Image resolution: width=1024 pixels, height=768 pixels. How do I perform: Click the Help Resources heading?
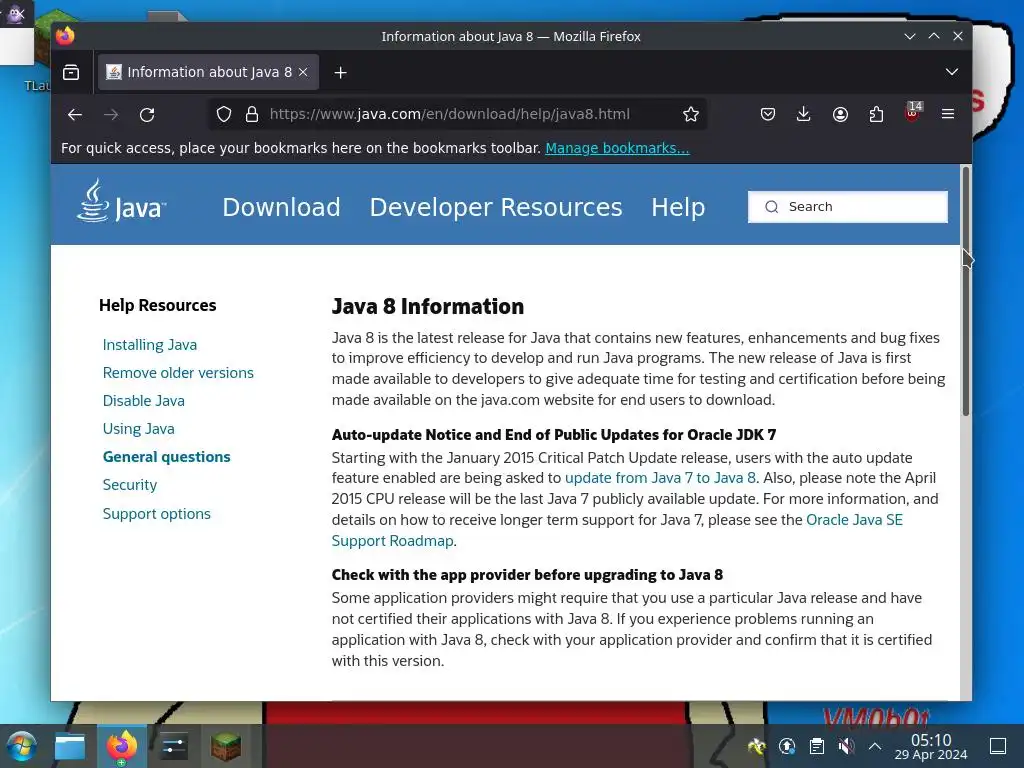pos(157,306)
